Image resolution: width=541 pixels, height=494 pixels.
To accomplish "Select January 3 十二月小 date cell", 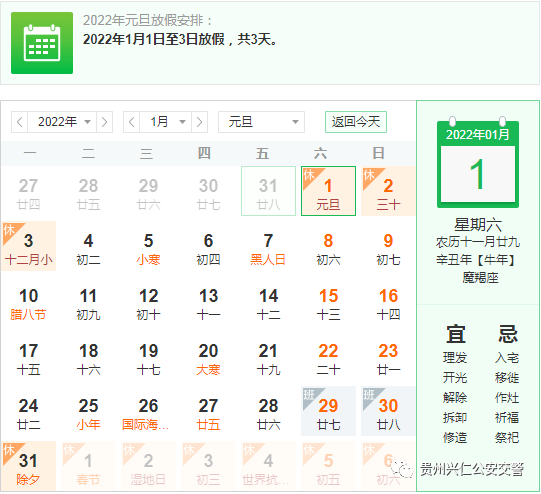I will (29, 246).
